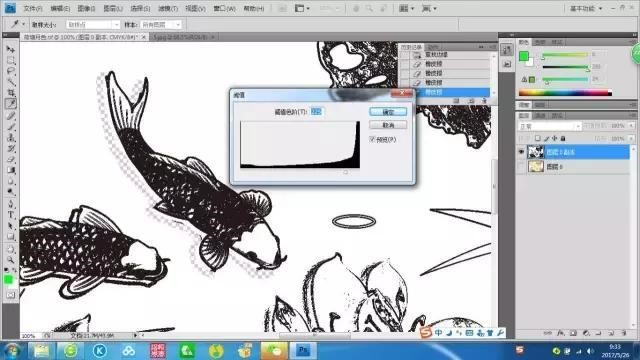Click the Photoshop icon in Windows taskbar
Screen dimensions: 640x360
point(303,351)
